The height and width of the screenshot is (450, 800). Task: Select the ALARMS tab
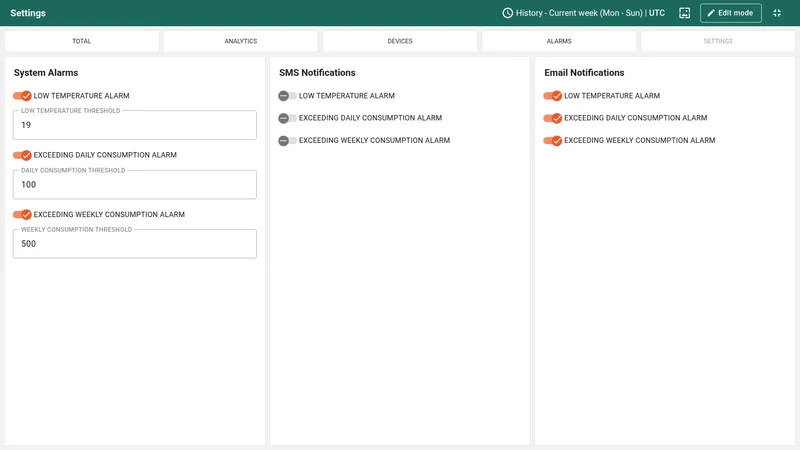559,41
